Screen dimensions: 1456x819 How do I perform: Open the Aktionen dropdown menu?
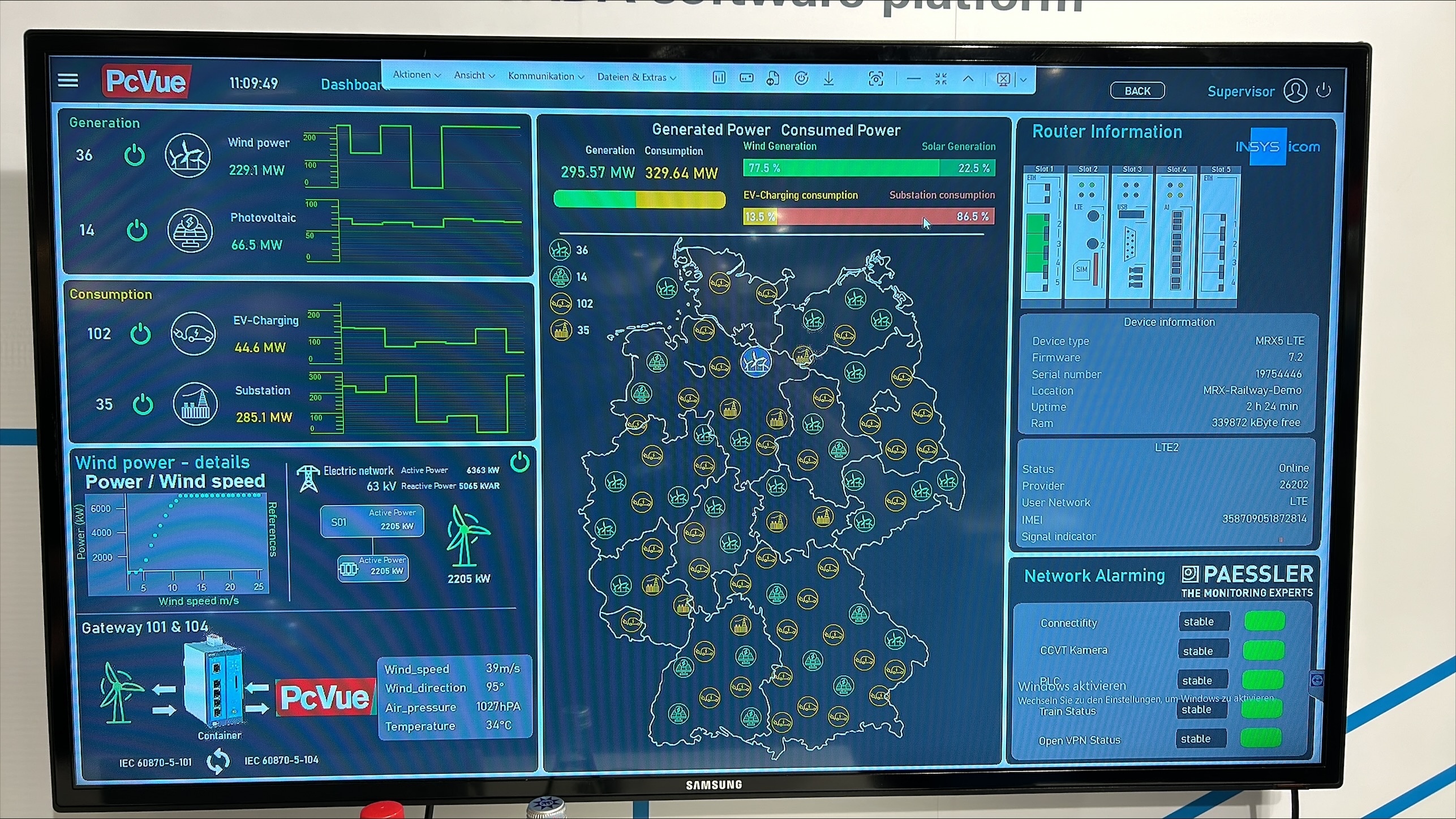(416, 75)
